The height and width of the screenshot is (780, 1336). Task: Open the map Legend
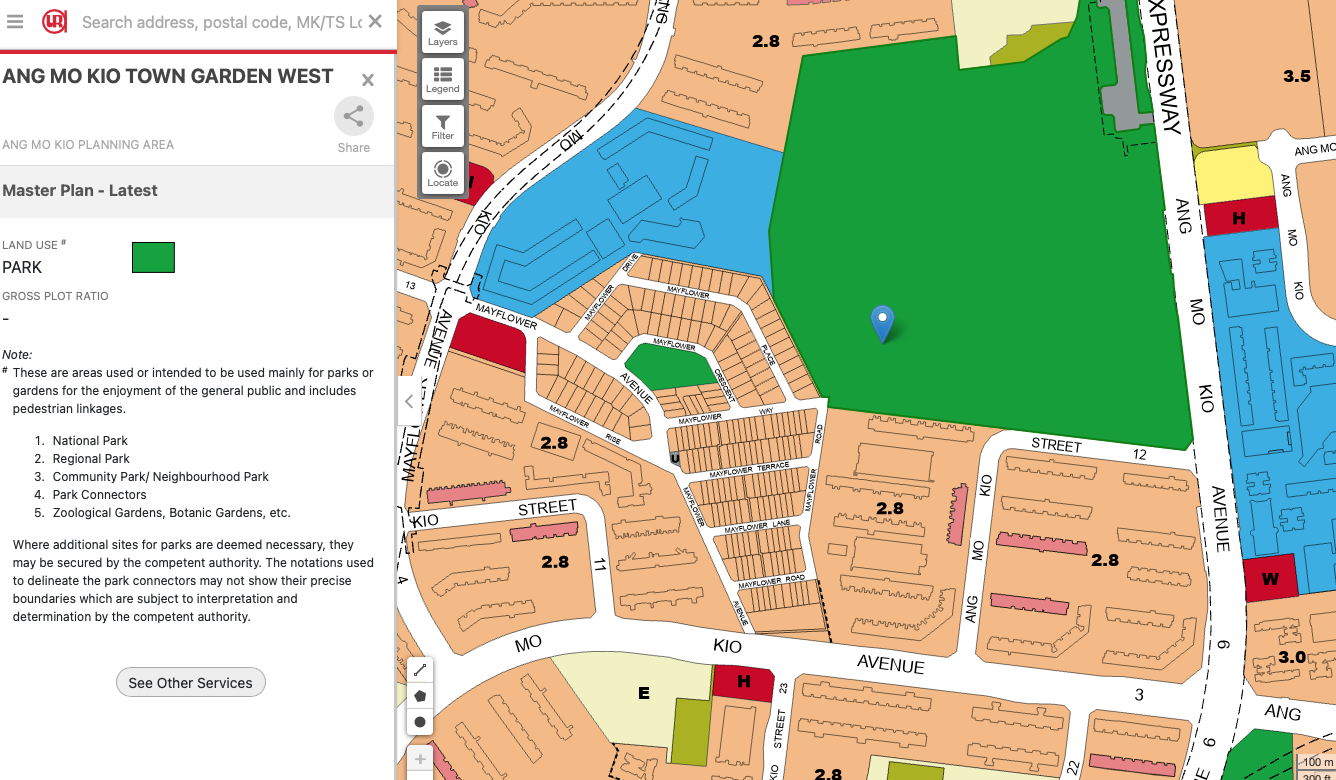(442, 79)
